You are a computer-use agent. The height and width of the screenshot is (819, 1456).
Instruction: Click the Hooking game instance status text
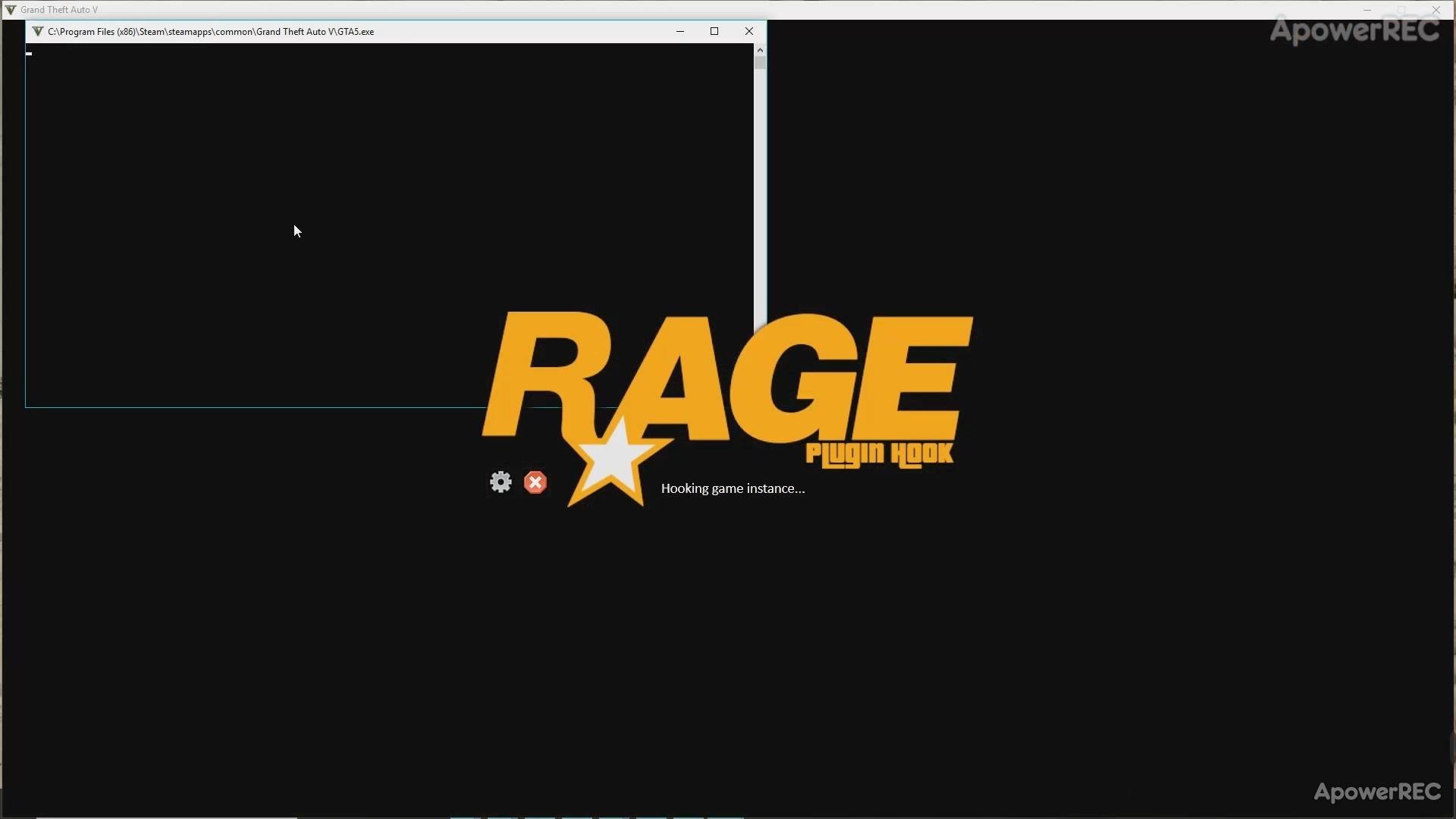point(733,488)
